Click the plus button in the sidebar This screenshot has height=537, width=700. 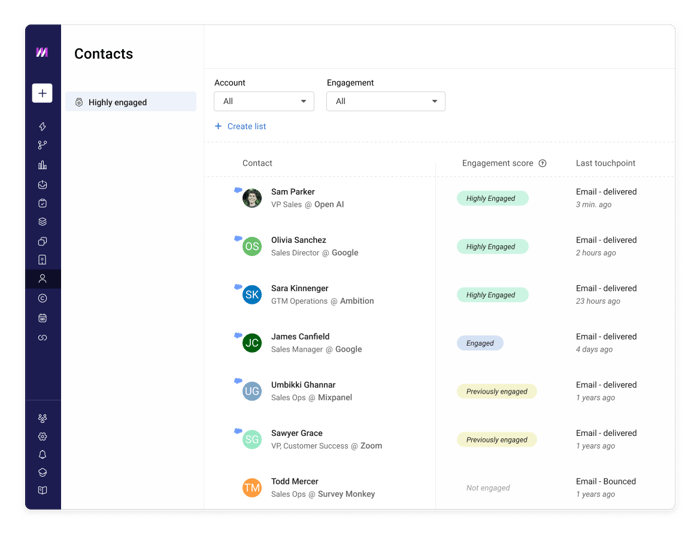click(42, 93)
